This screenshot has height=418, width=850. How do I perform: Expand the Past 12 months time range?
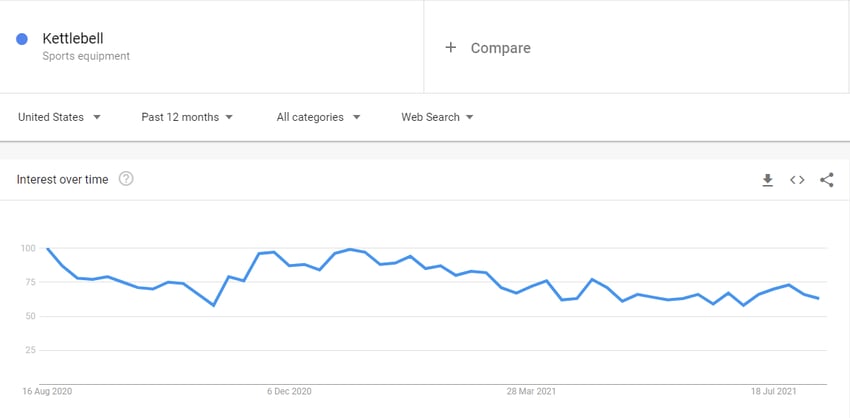pyautogui.click(x=187, y=117)
